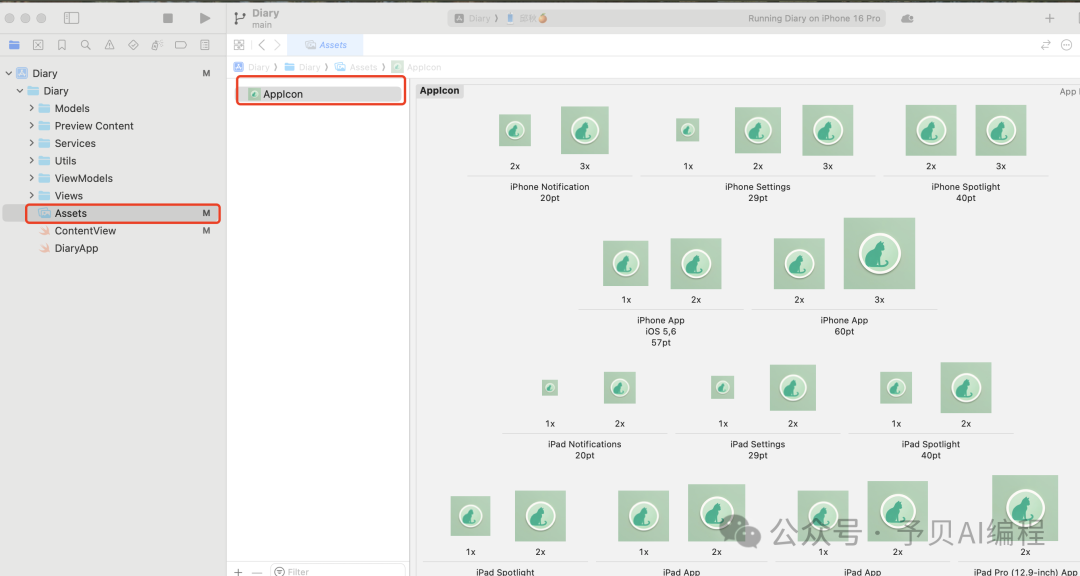Click the Xcode Cloud status icon

[x=907, y=18]
